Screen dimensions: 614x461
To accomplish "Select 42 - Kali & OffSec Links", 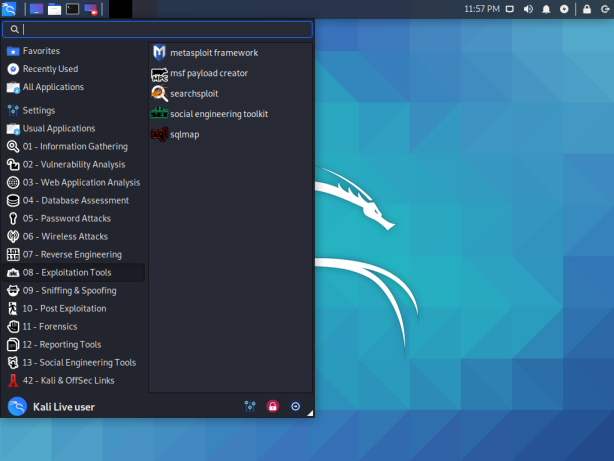I will (74, 381).
